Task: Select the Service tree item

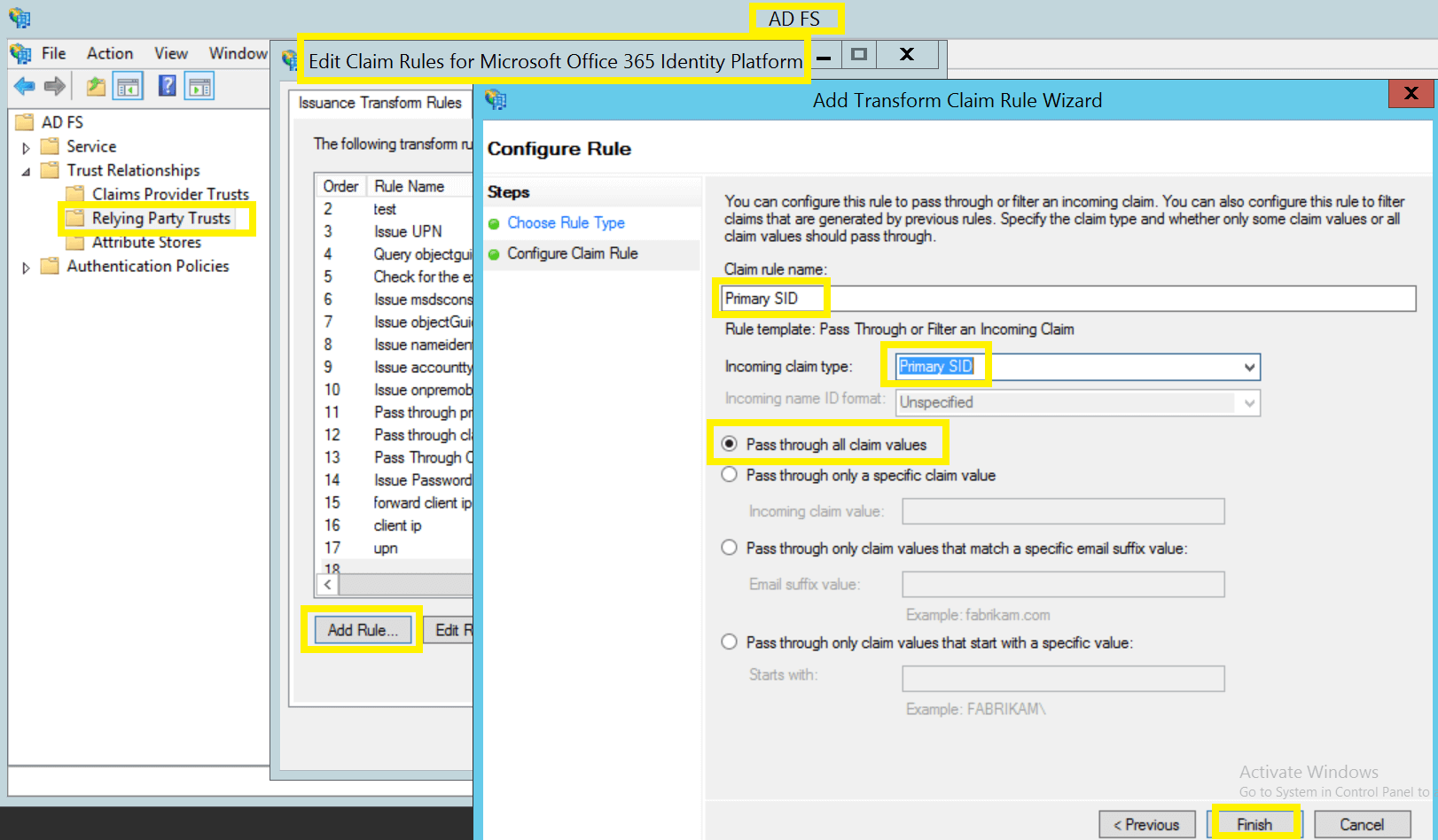Action: point(91,146)
